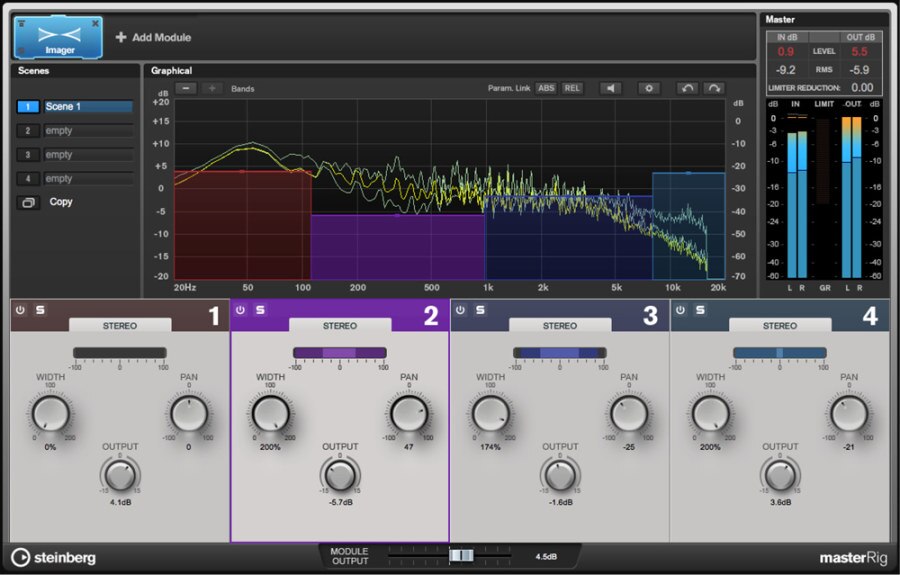Viewport: 900px width, 575px height.
Task: Click band 2 stereo width meter bar
Action: tap(340, 353)
